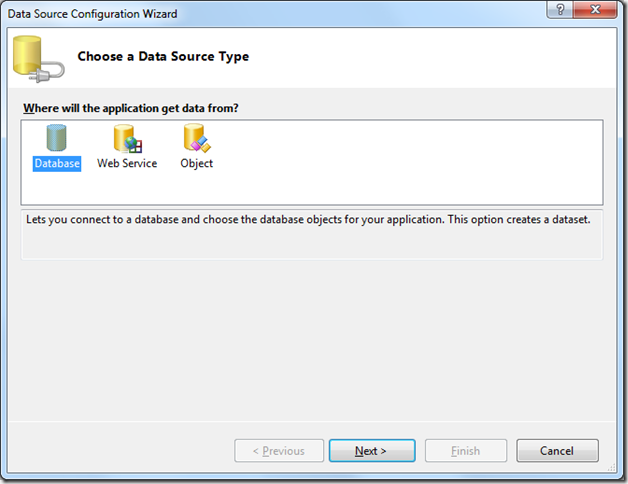The width and height of the screenshot is (628, 484).
Task: Click the help question mark button
Action: [x=559, y=12]
